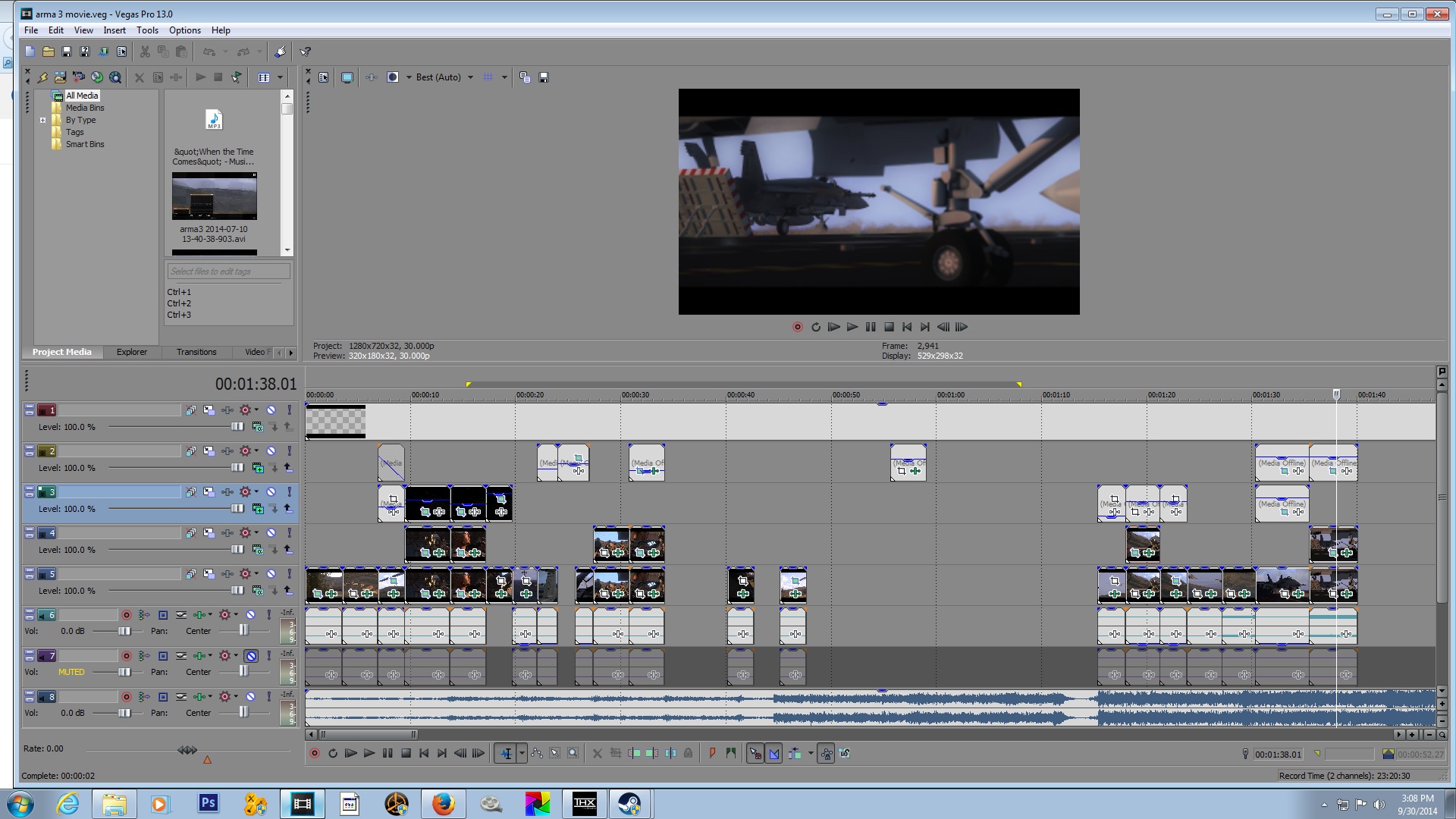Create a new project with toolbar icon

point(30,52)
